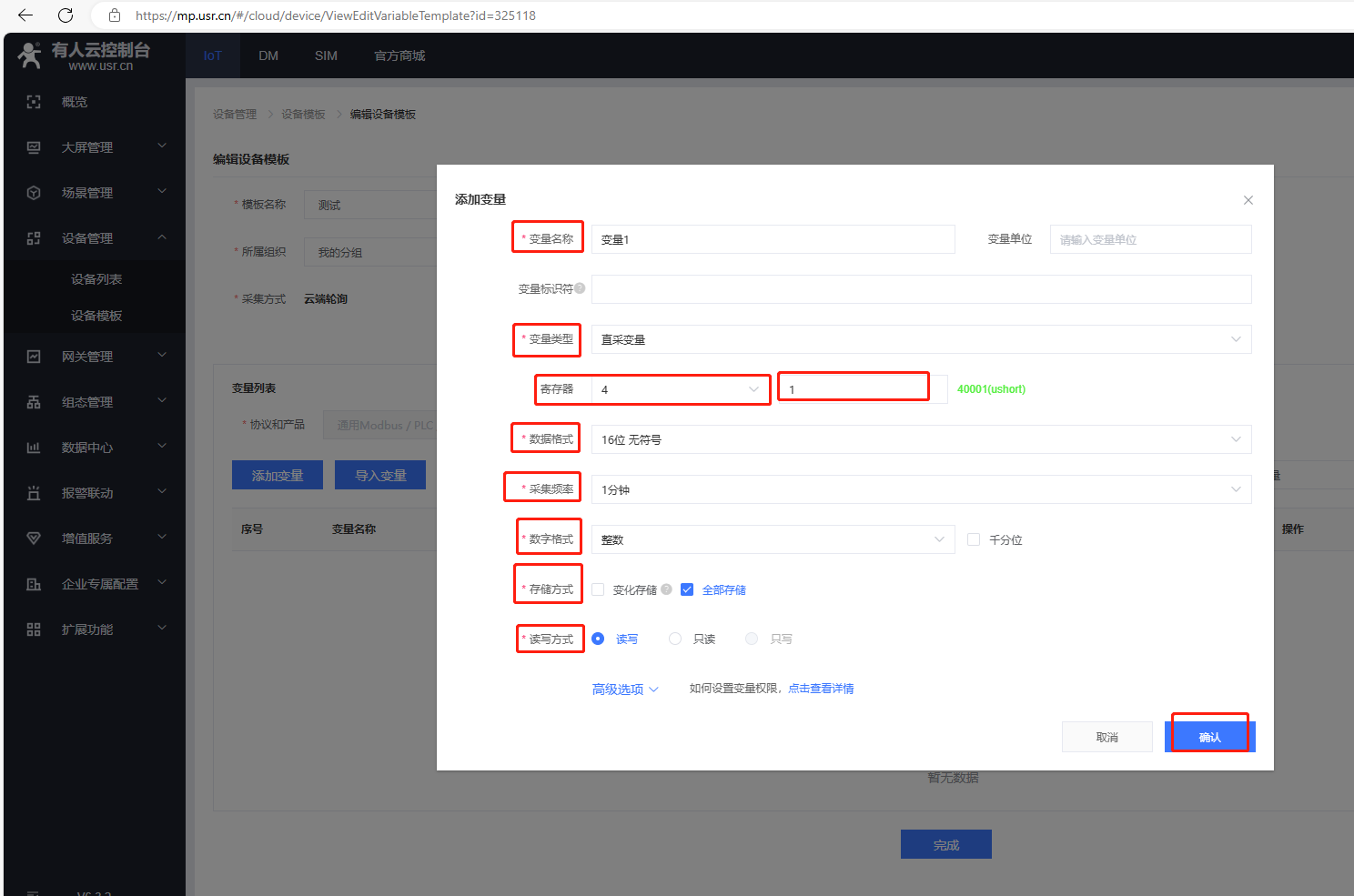Open the 数据格式 dropdown
1354x896 pixels.
pos(921,439)
